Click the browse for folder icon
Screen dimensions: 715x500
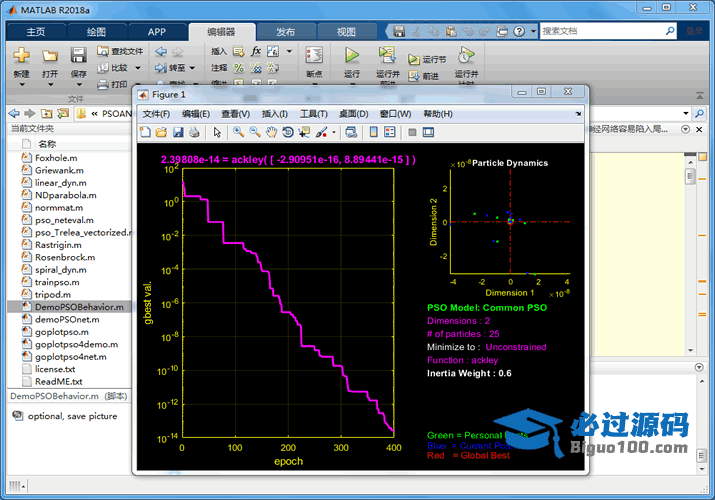point(63,113)
